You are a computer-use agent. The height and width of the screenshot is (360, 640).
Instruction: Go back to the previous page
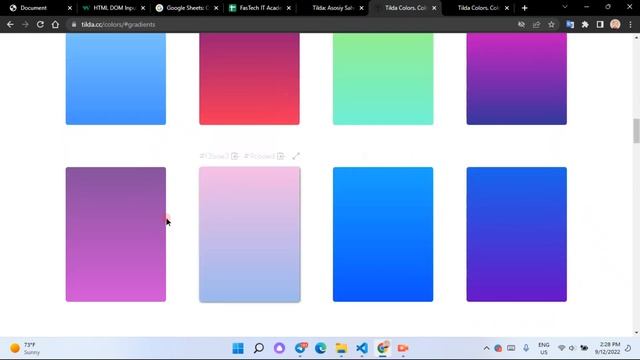[x=10, y=24]
